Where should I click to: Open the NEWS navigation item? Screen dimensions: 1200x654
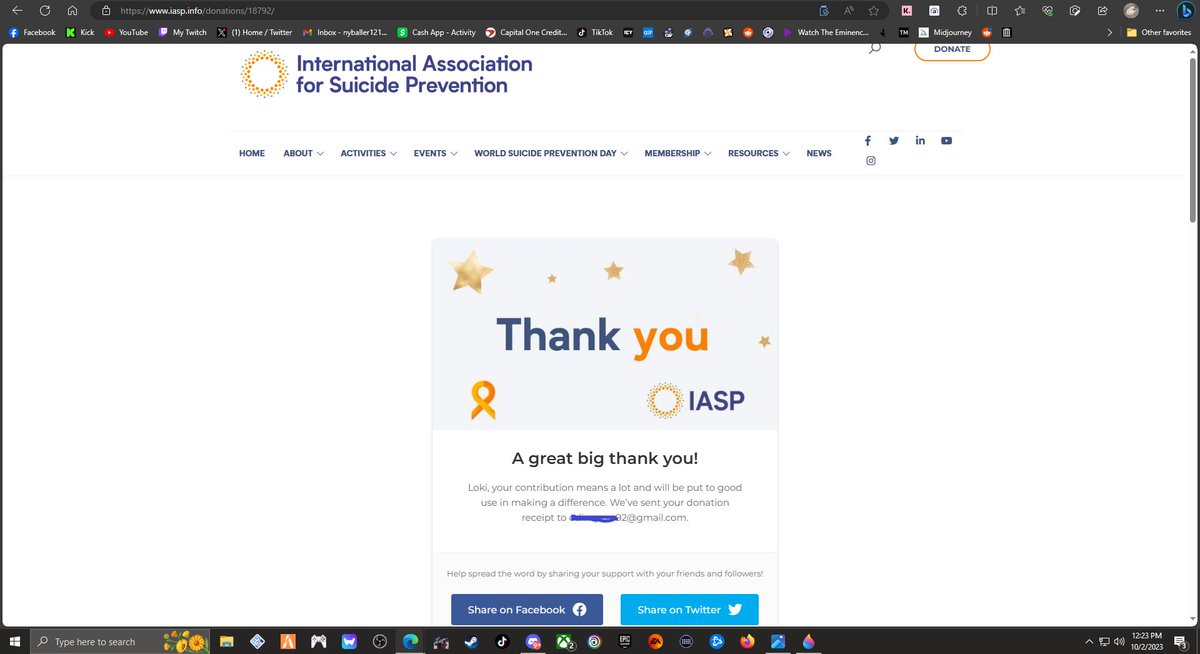coord(818,153)
